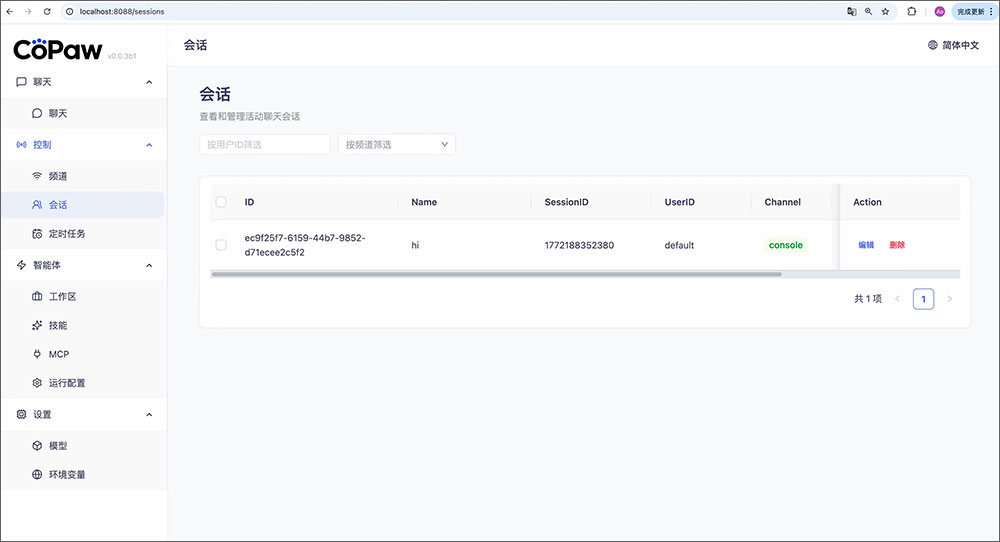
Task: Click the browser back arrow
Action: 10,11
